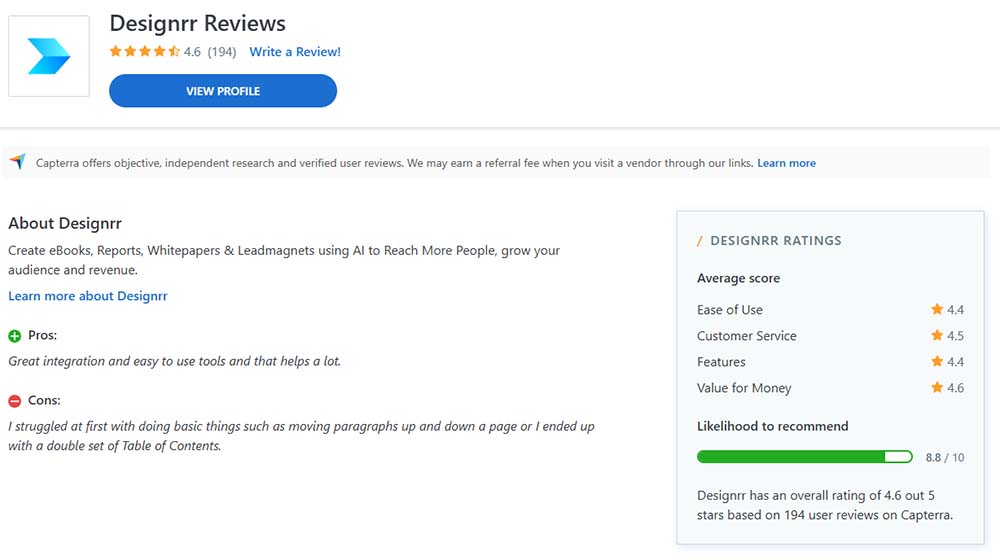Click the Likelihood to recommend progress bar

click(x=804, y=457)
